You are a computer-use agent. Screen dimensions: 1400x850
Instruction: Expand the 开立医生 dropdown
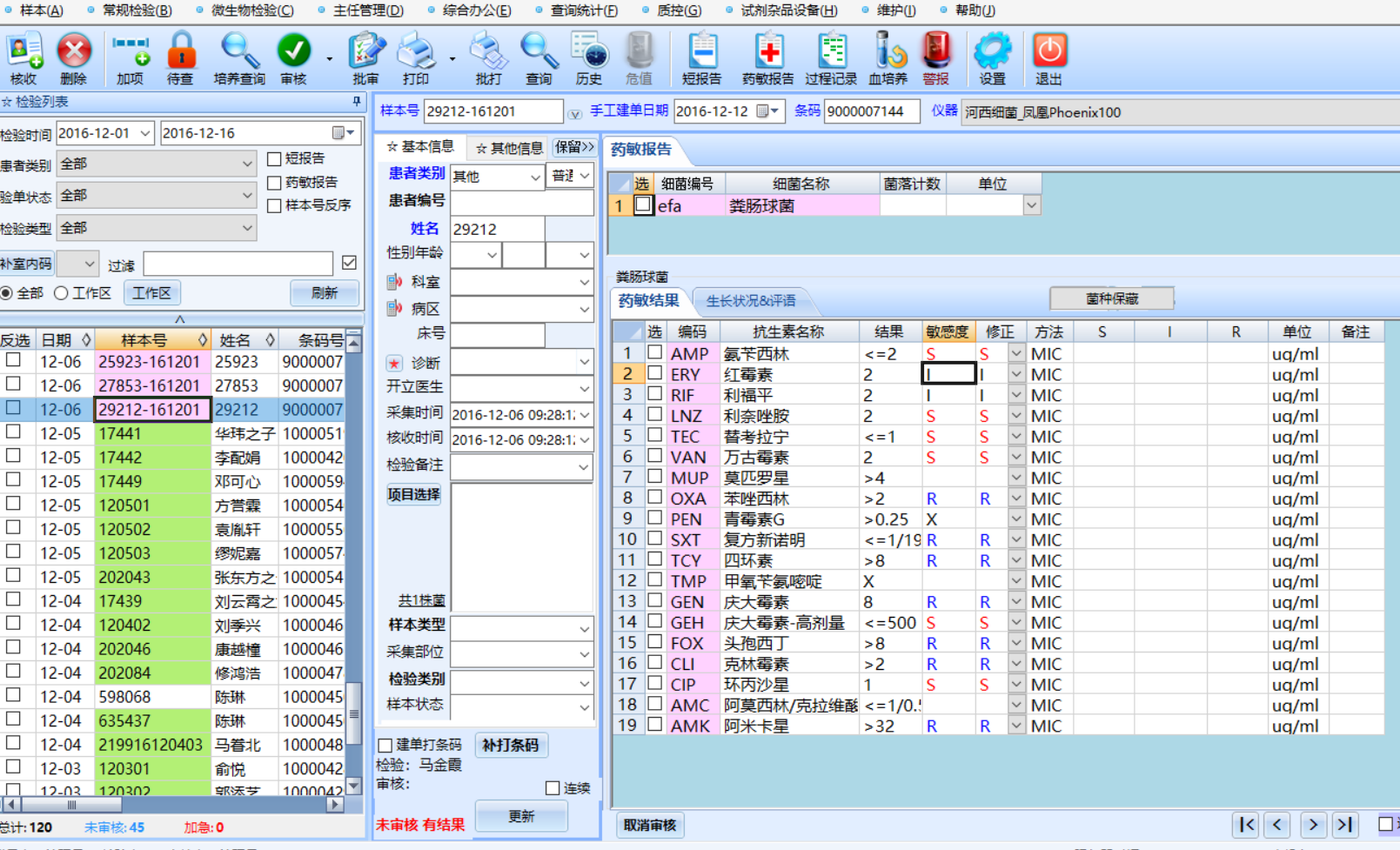(x=584, y=388)
